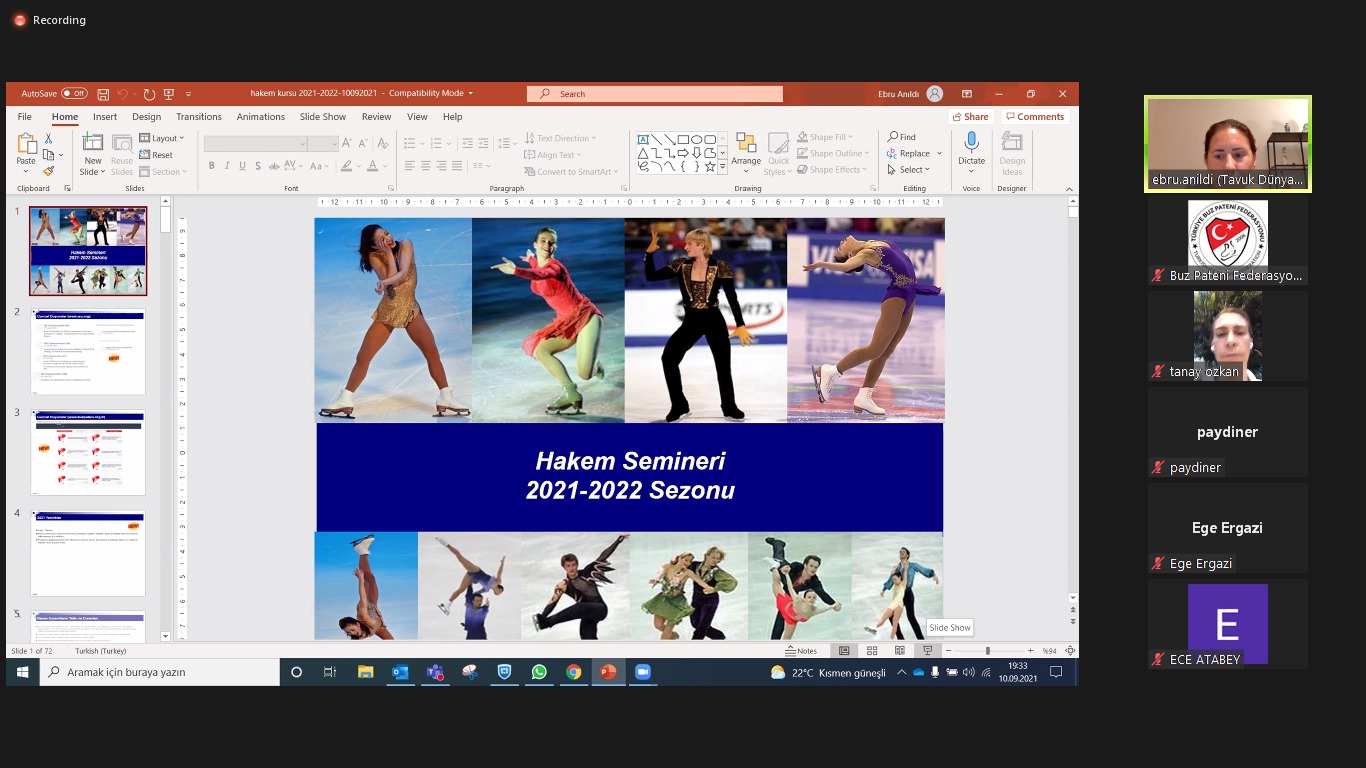Open the Comments pane button
Image resolution: width=1366 pixels, height=768 pixels.
click(1035, 117)
